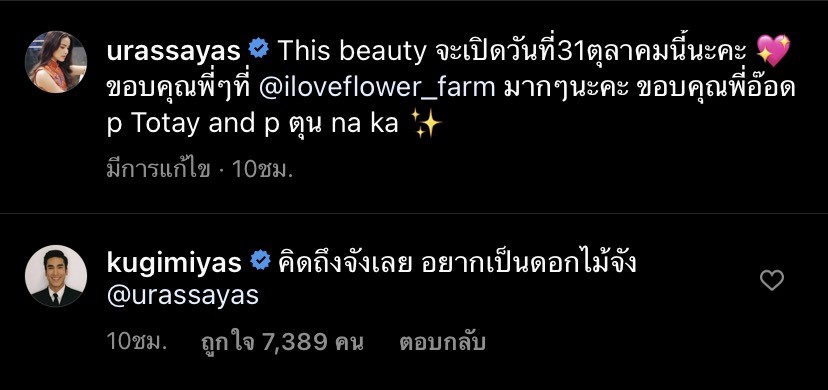Tap the sparkling pink heart emoji

pos(774,51)
